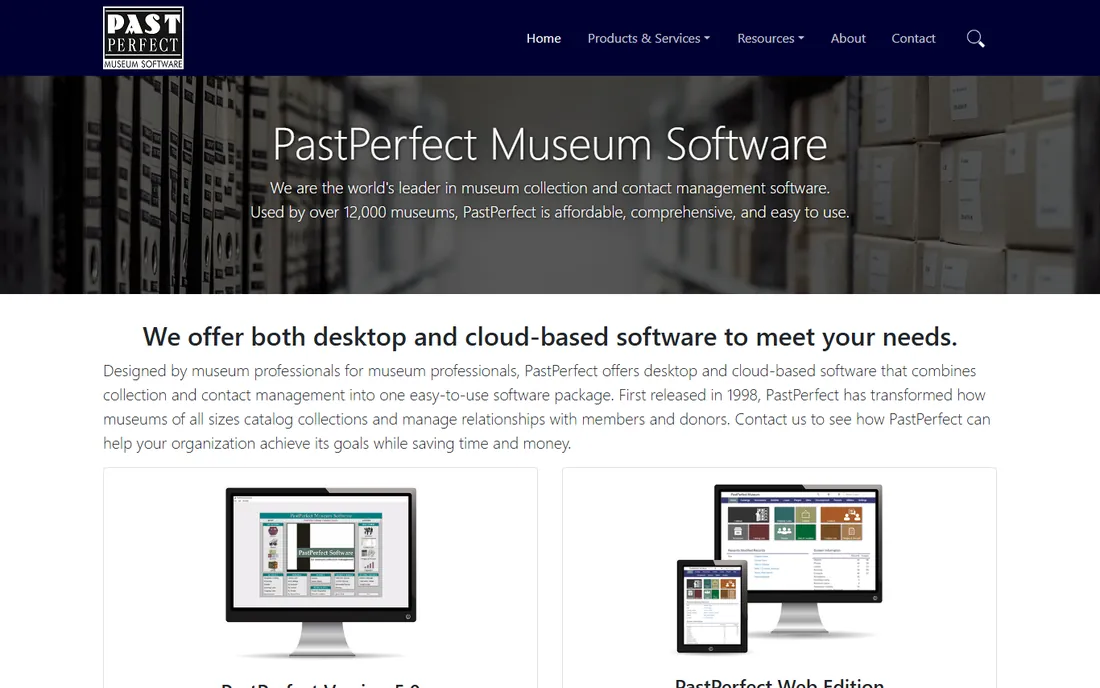
Task: Click the line 'We are the world's leader'
Action: point(550,188)
